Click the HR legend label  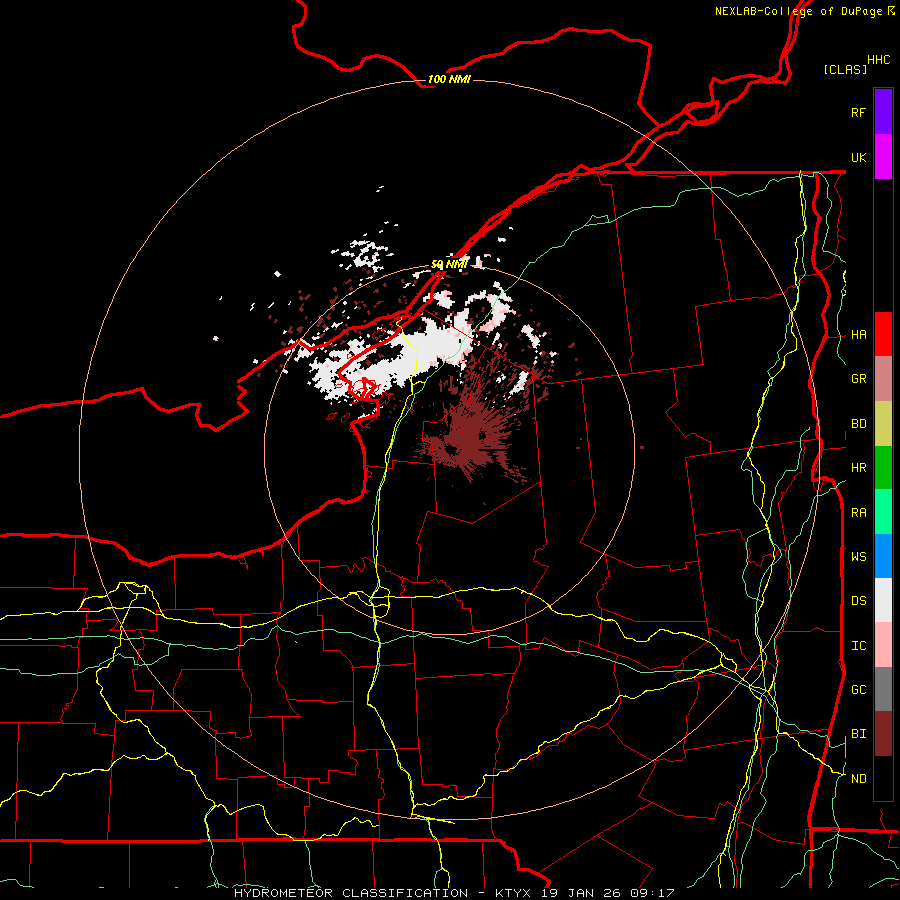pyautogui.click(x=858, y=468)
